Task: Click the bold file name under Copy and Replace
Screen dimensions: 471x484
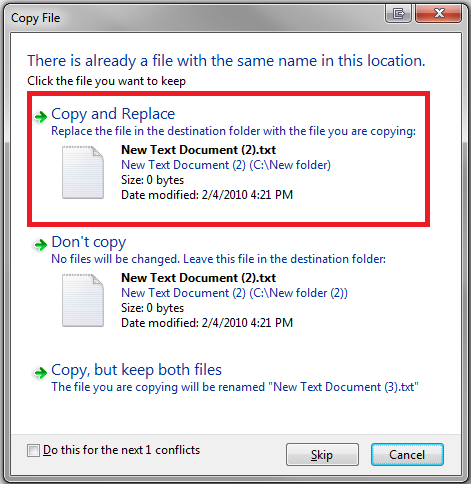Action: pos(199,150)
